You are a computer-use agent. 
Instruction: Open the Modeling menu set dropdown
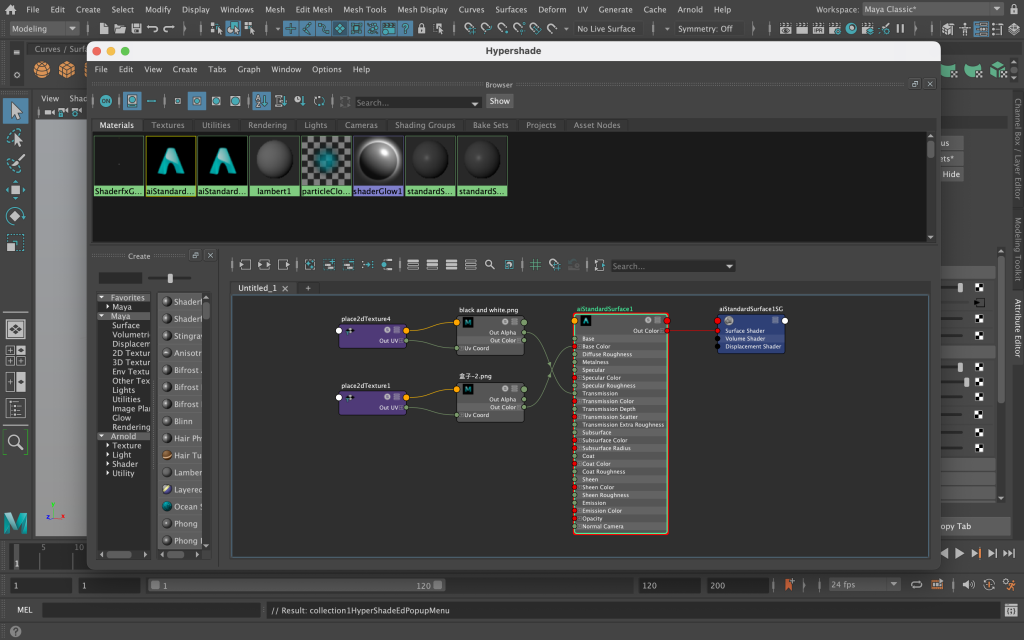pos(44,29)
